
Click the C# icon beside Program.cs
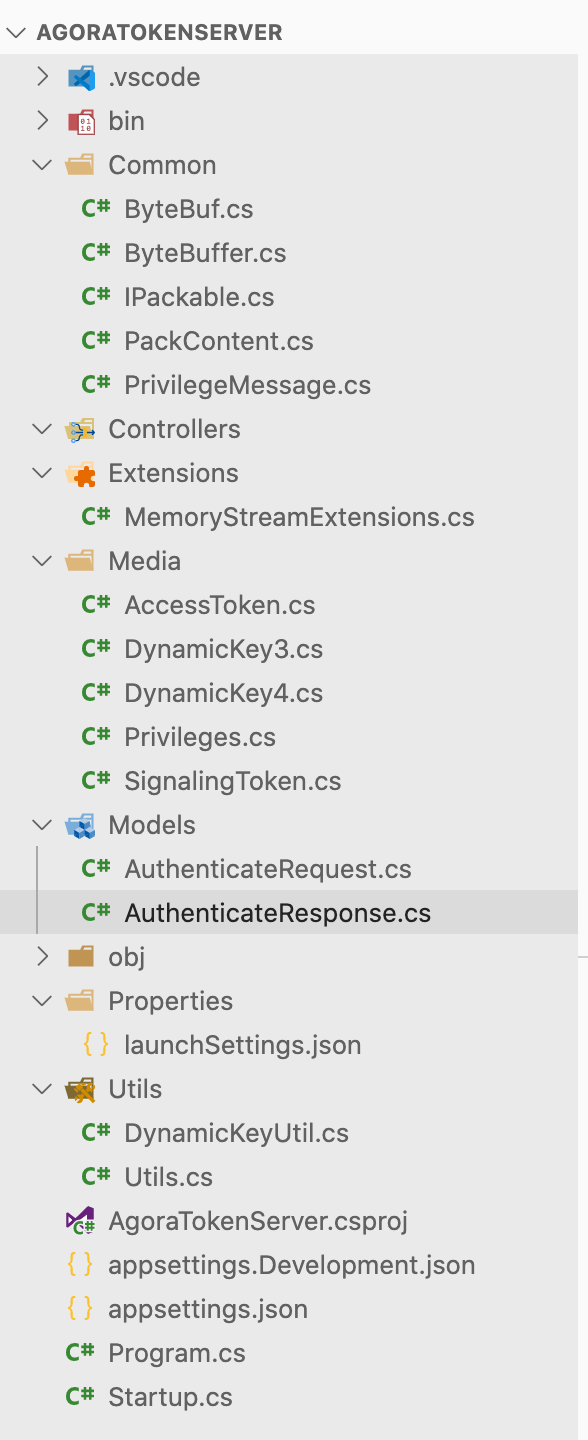80,1353
